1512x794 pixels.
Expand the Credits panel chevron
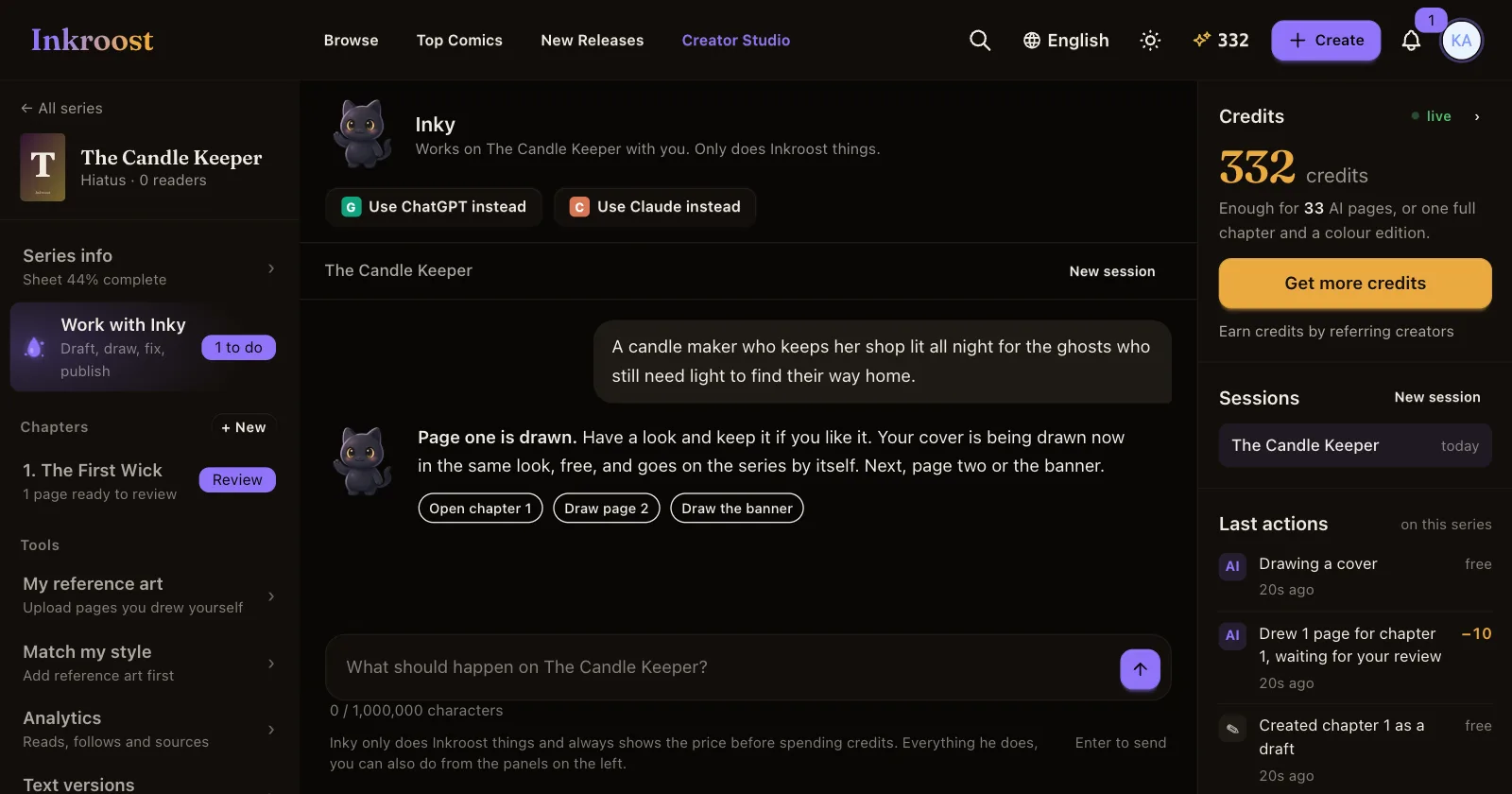click(1477, 116)
